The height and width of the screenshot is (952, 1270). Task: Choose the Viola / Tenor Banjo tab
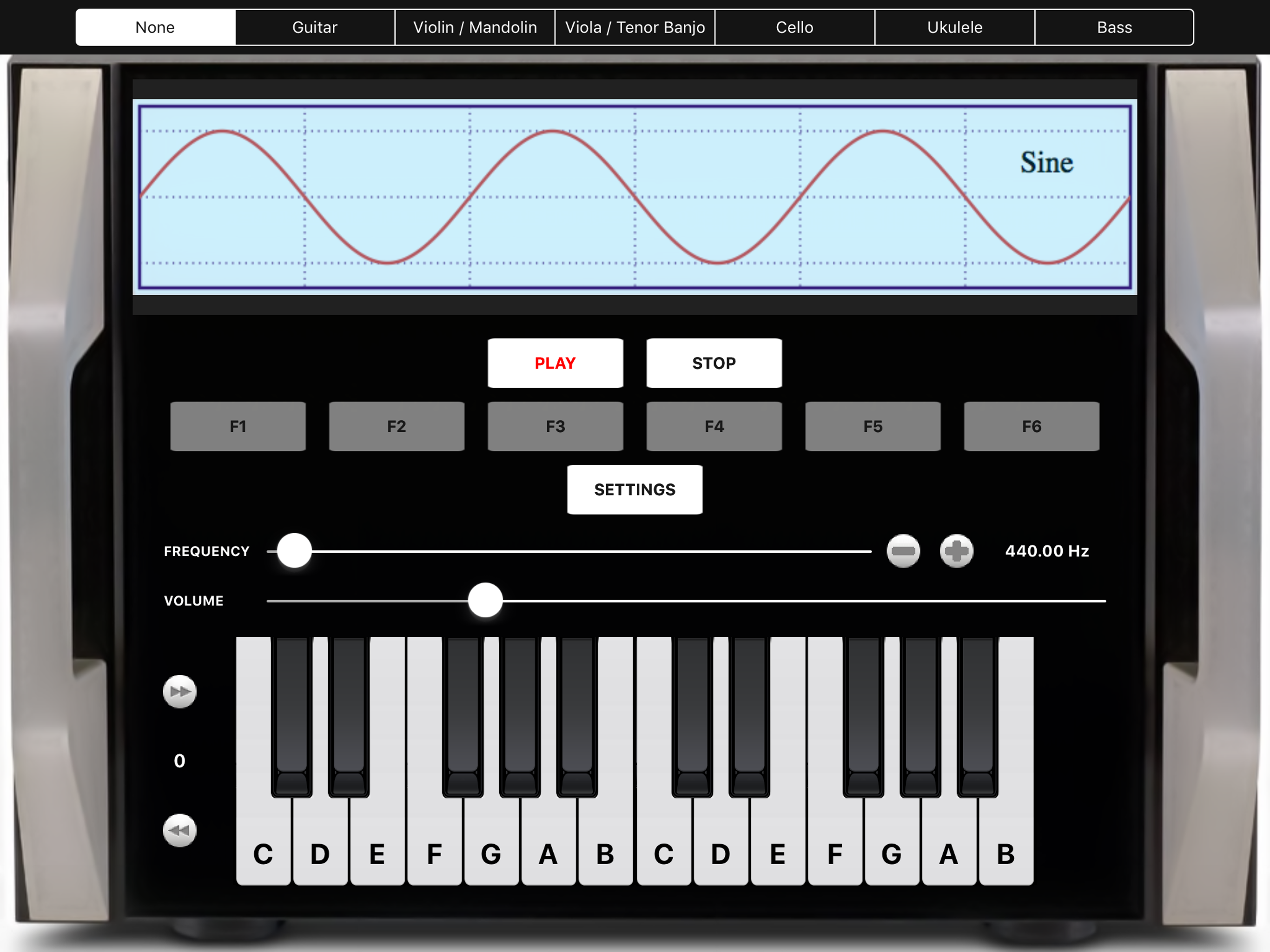635,27
